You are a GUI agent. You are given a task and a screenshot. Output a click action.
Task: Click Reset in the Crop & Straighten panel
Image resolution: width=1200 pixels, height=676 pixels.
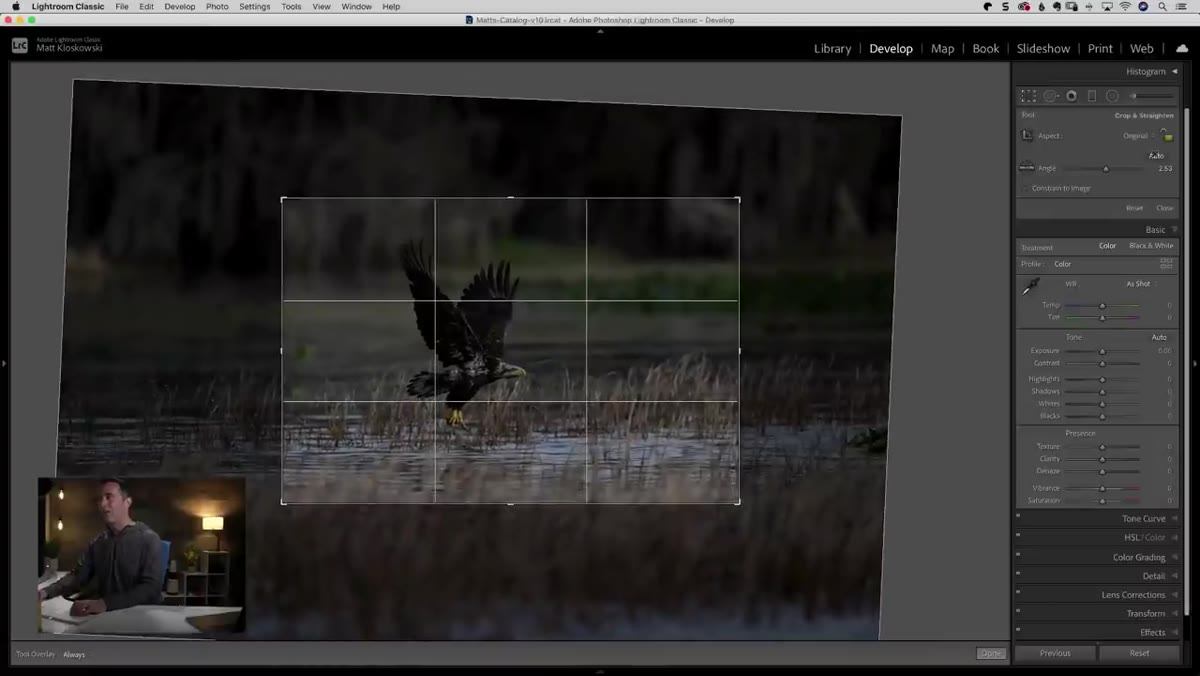[1134, 208]
